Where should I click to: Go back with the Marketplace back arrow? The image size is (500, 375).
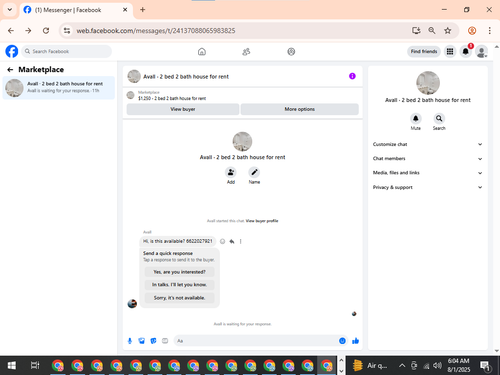coord(10,69)
